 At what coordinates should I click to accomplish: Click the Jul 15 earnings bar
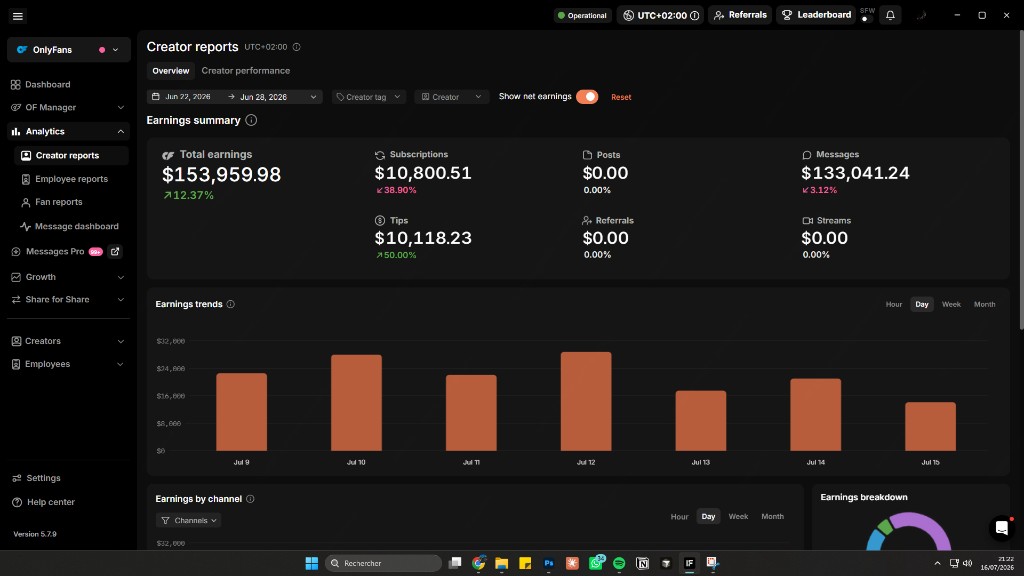point(930,426)
